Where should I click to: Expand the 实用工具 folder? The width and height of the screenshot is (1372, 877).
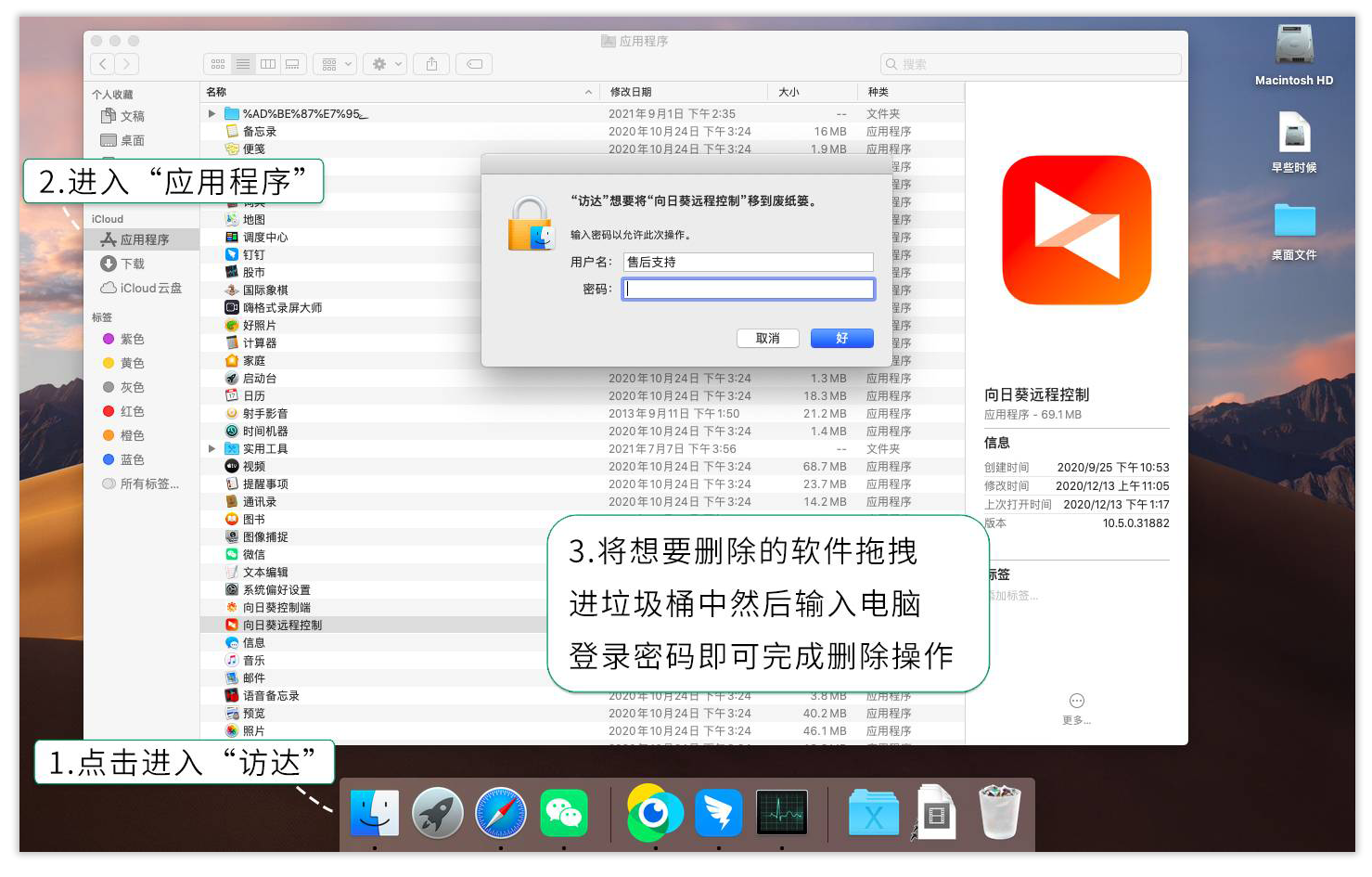tap(212, 448)
